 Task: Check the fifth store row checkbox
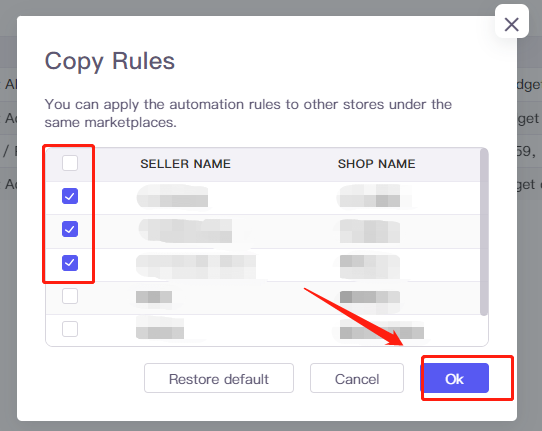tap(70, 329)
